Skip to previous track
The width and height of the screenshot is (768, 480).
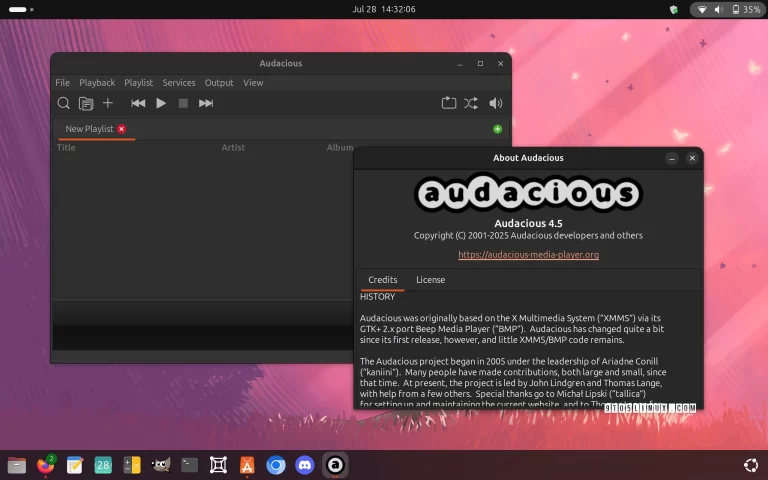pyautogui.click(x=138, y=103)
